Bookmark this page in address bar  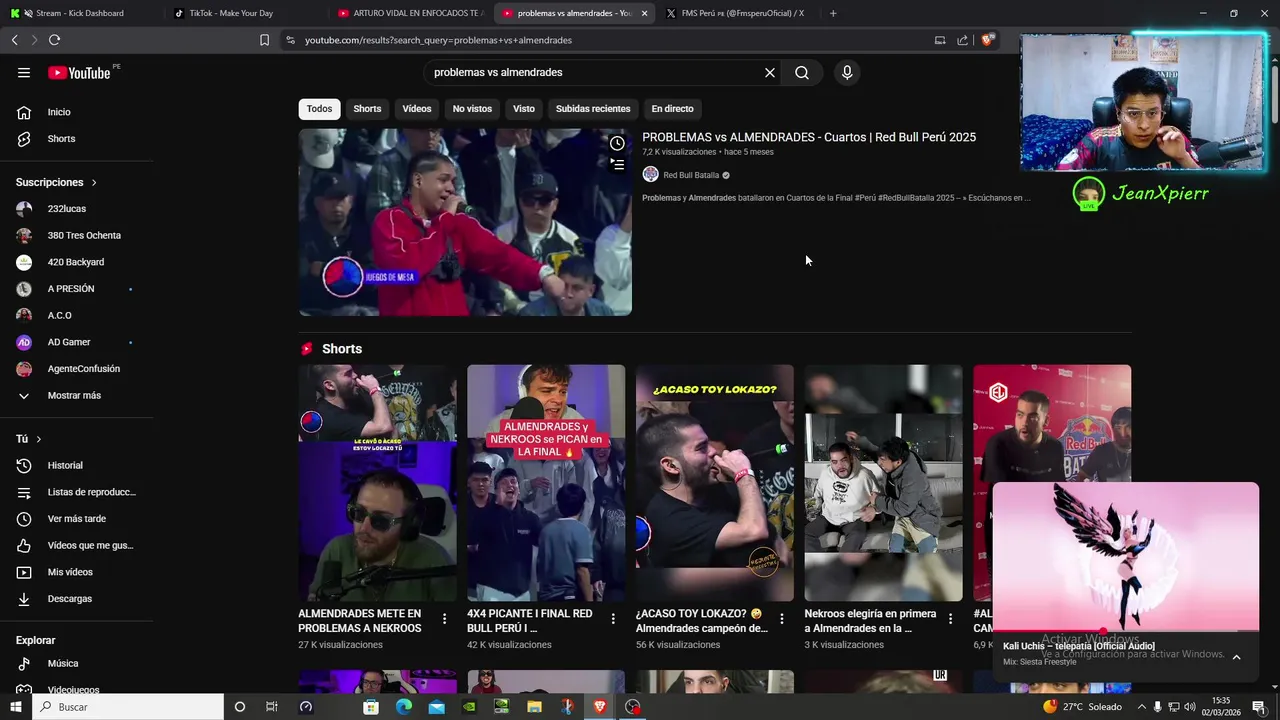[x=264, y=40]
